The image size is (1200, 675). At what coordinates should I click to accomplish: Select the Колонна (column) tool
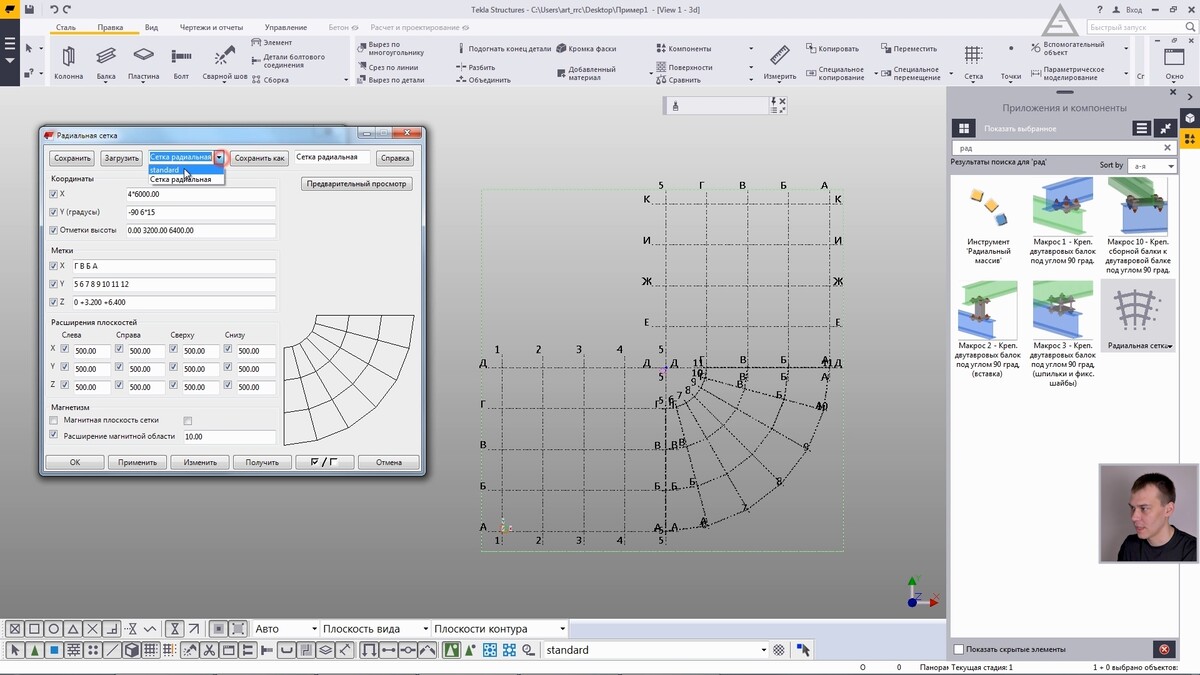click(68, 58)
